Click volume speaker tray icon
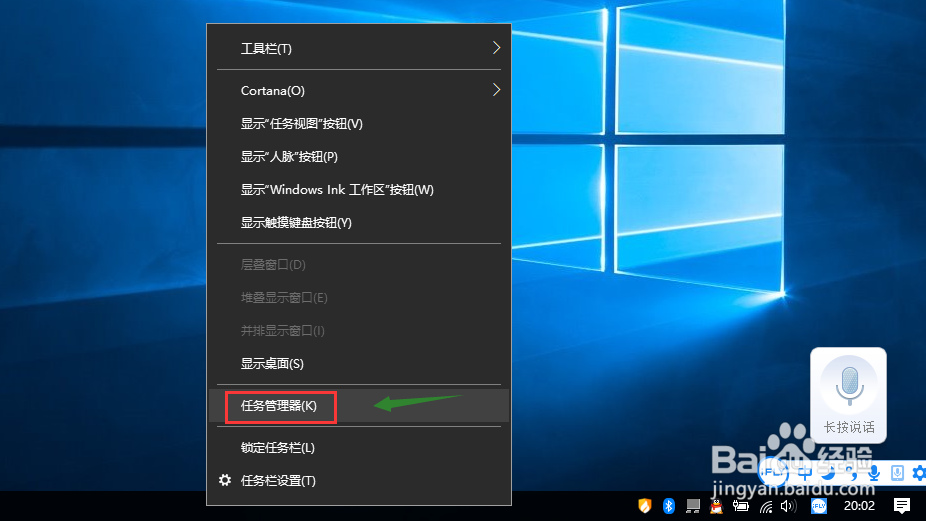Screen dimensions: 926x521 788,506
